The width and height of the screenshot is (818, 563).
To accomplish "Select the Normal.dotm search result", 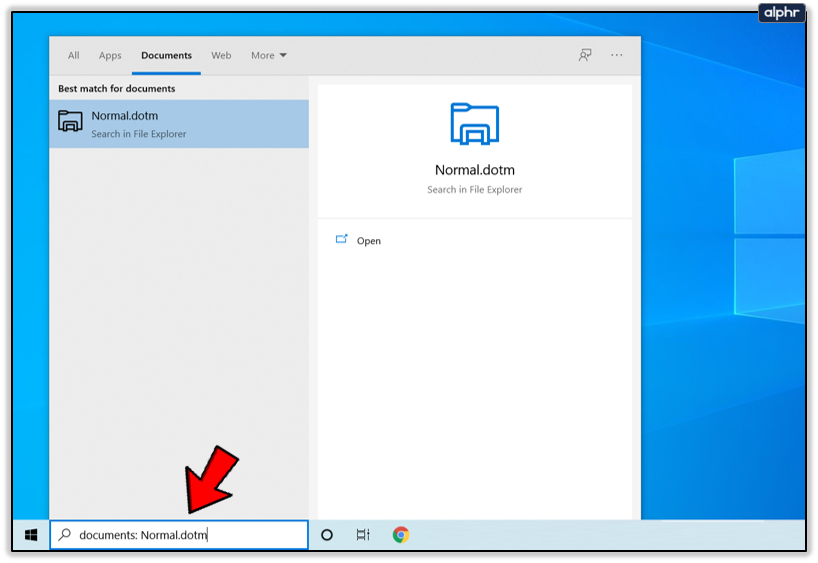I will point(179,124).
